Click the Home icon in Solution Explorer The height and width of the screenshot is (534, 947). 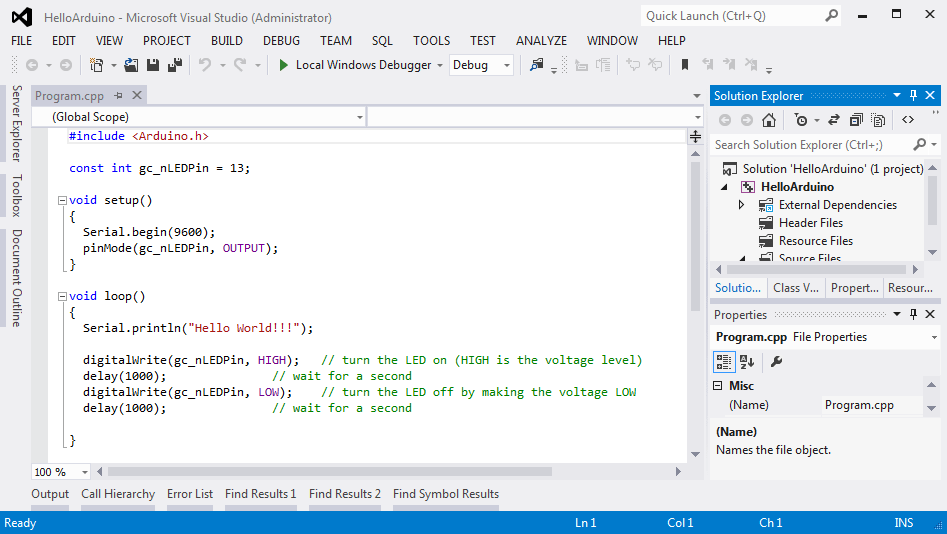coord(768,120)
